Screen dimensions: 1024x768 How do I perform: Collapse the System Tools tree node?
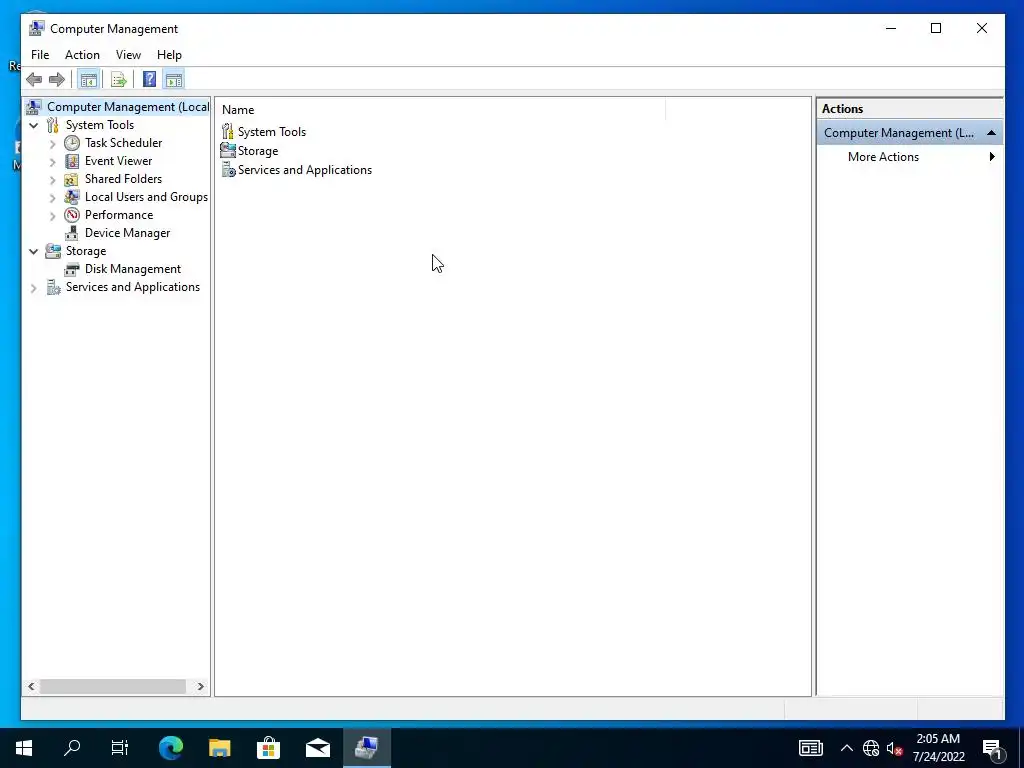33,125
